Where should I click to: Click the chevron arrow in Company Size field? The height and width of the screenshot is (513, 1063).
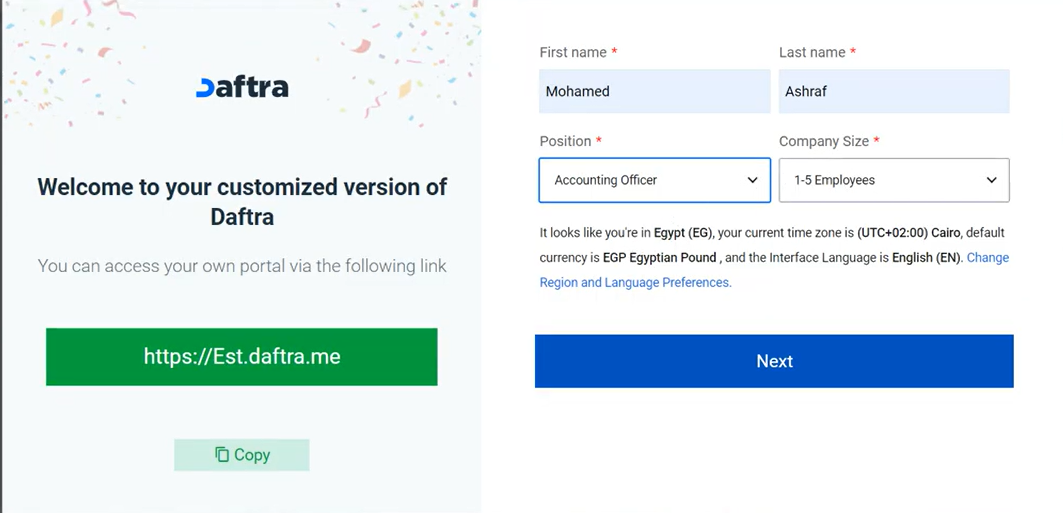tap(992, 181)
